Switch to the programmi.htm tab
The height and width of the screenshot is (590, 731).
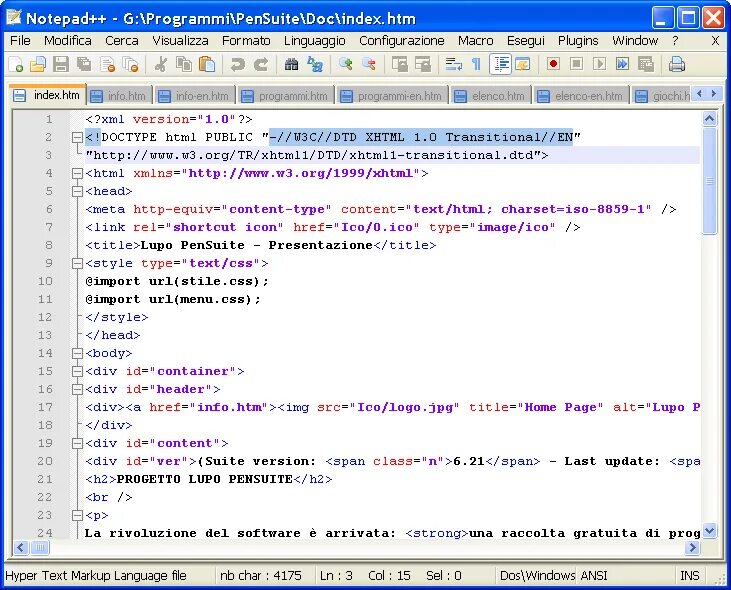click(x=286, y=96)
